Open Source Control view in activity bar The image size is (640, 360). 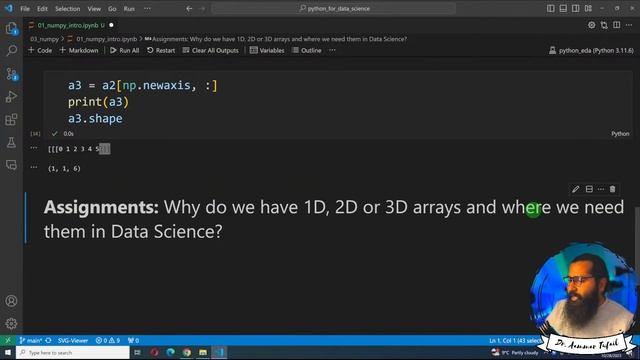(11, 74)
